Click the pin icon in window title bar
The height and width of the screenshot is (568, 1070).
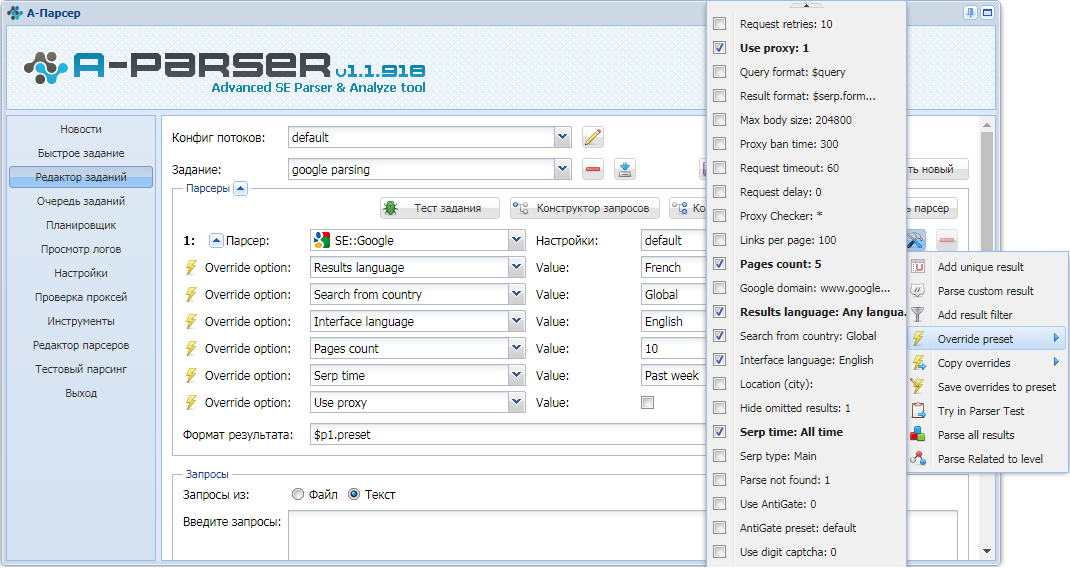click(x=970, y=13)
